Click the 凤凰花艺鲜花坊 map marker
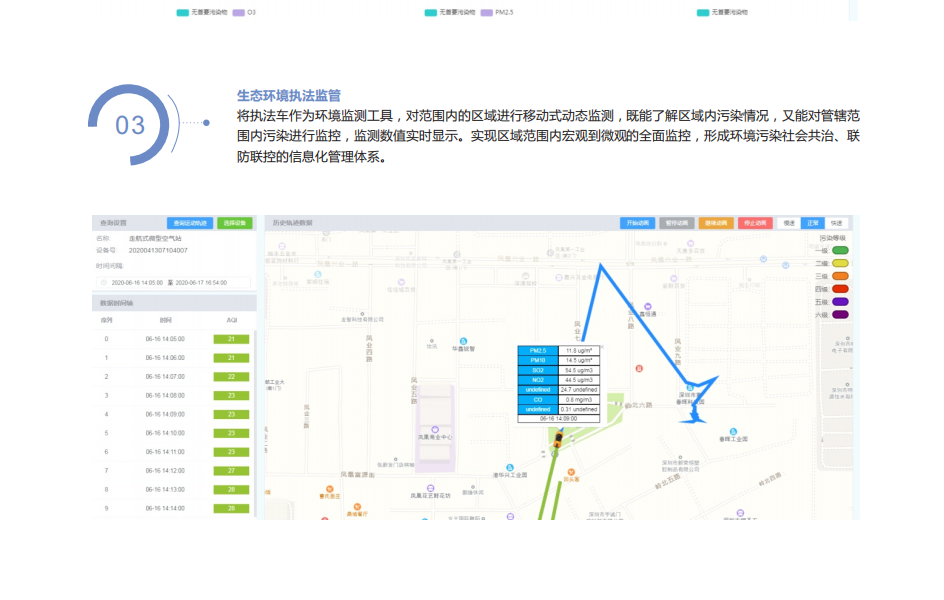Viewport: 944px width, 600px height. 430,488
